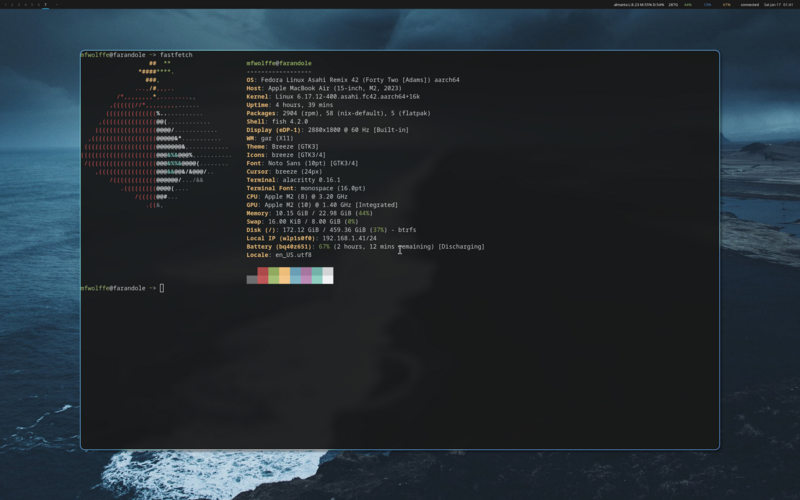Click the 'WM: gar (X11)' line
The width and height of the screenshot is (800, 500).
(x=270, y=138)
